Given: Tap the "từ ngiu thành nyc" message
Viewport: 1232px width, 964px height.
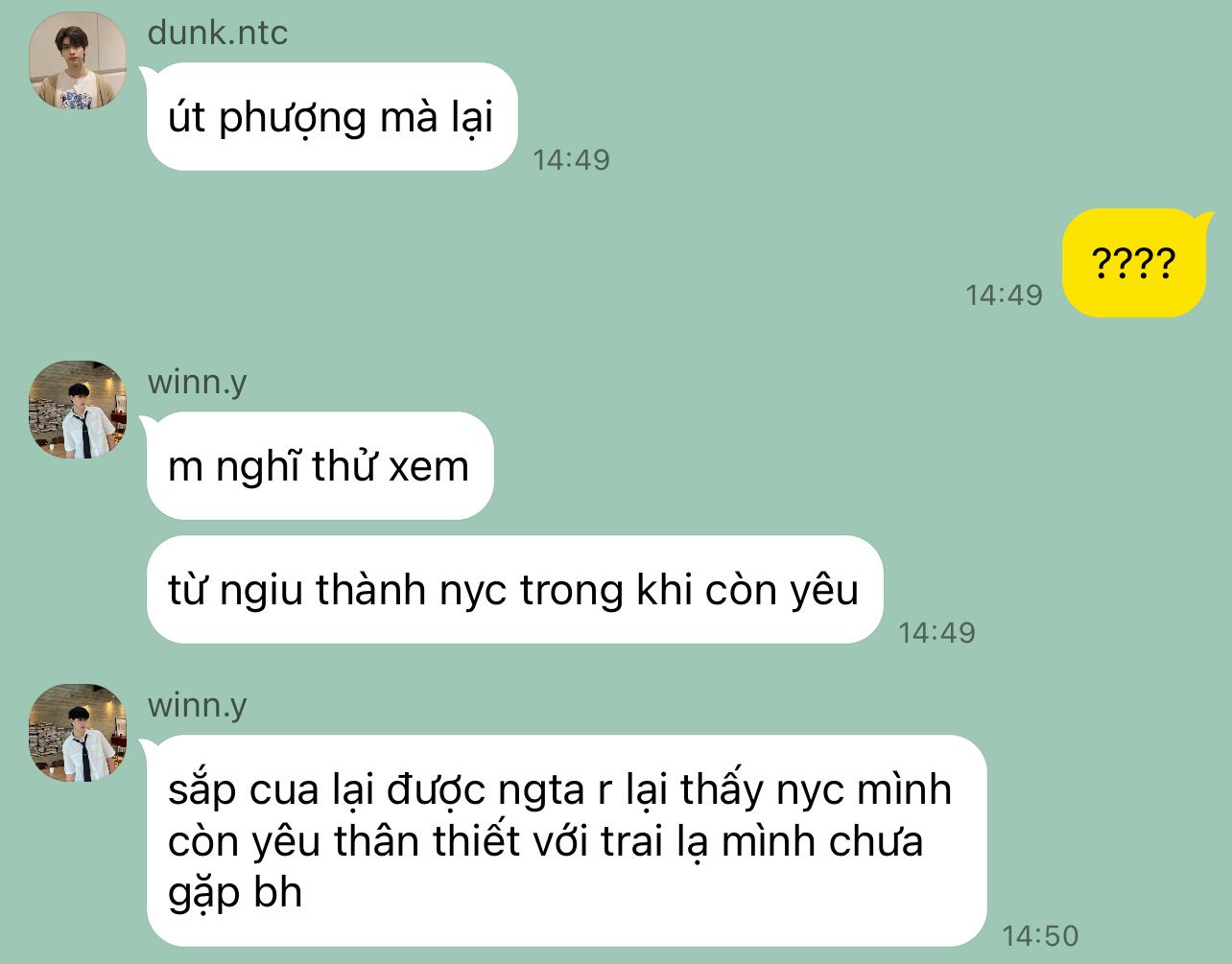Looking at the screenshot, I should point(514,589).
